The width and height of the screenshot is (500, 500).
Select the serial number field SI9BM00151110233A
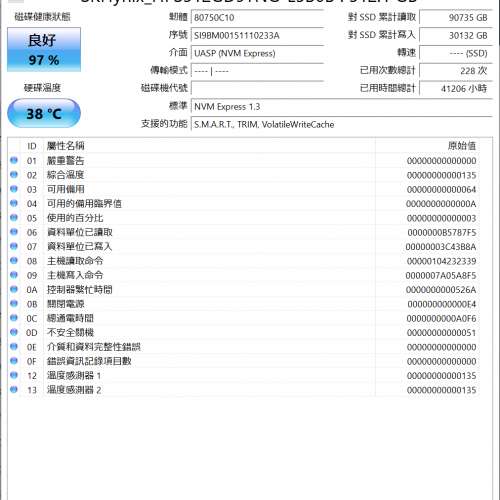[257, 35]
